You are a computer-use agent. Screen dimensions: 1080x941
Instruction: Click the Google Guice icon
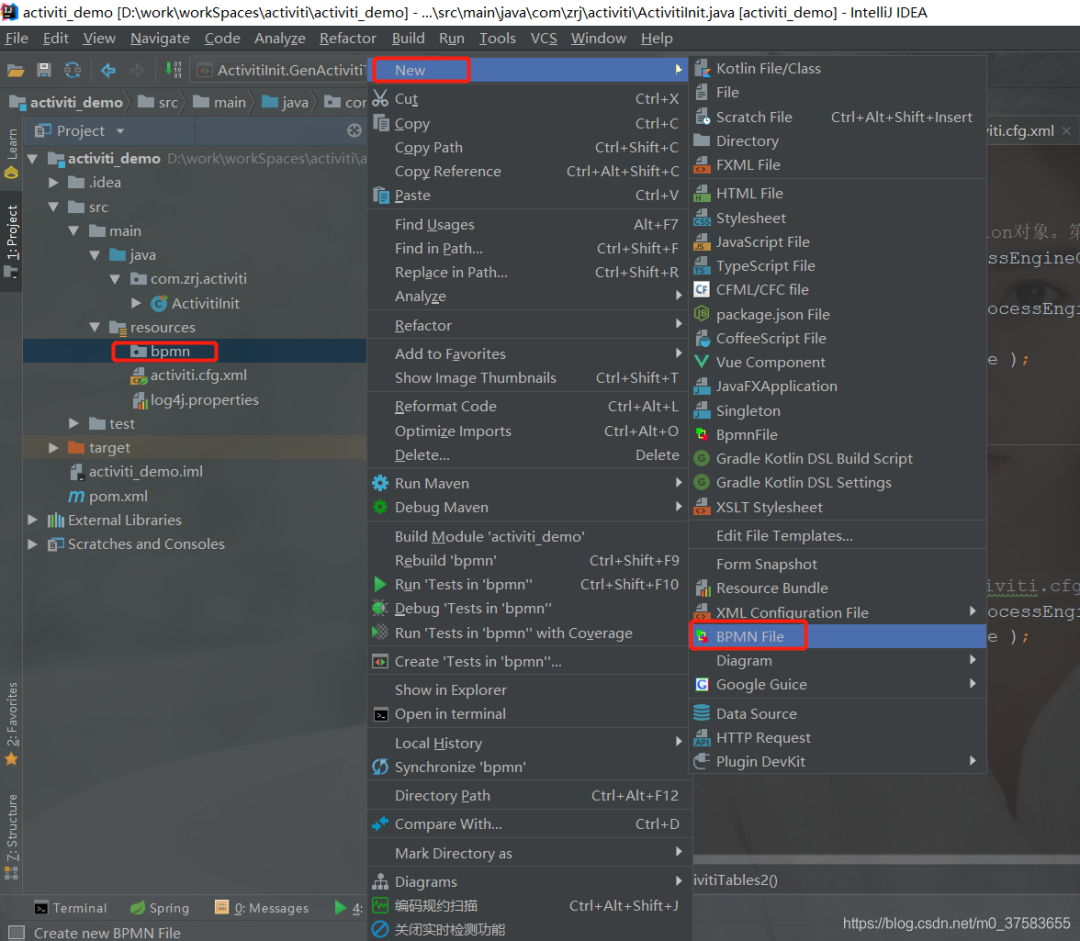702,684
